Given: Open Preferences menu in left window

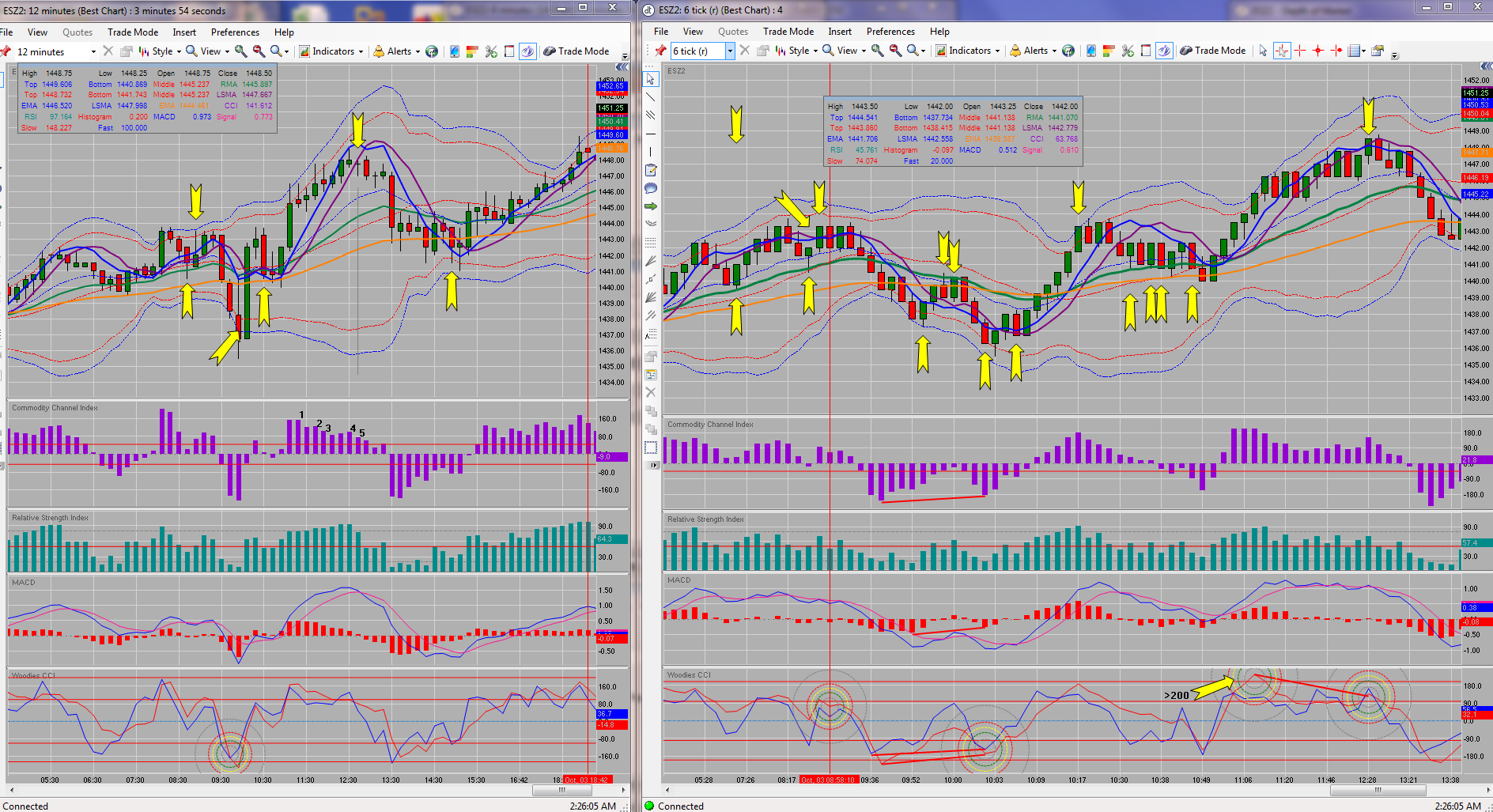Looking at the screenshot, I should pyautogui.click(x=235, y=32).
